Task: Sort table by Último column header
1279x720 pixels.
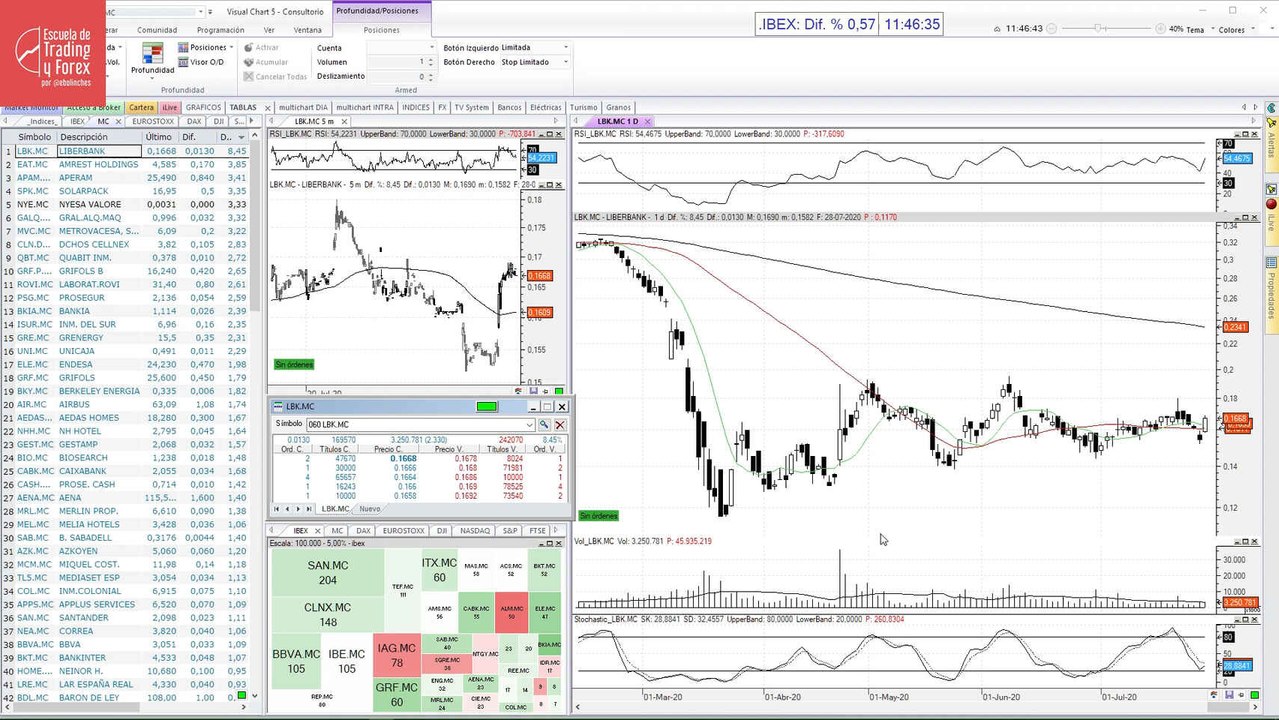Action: tap(158, 136)
